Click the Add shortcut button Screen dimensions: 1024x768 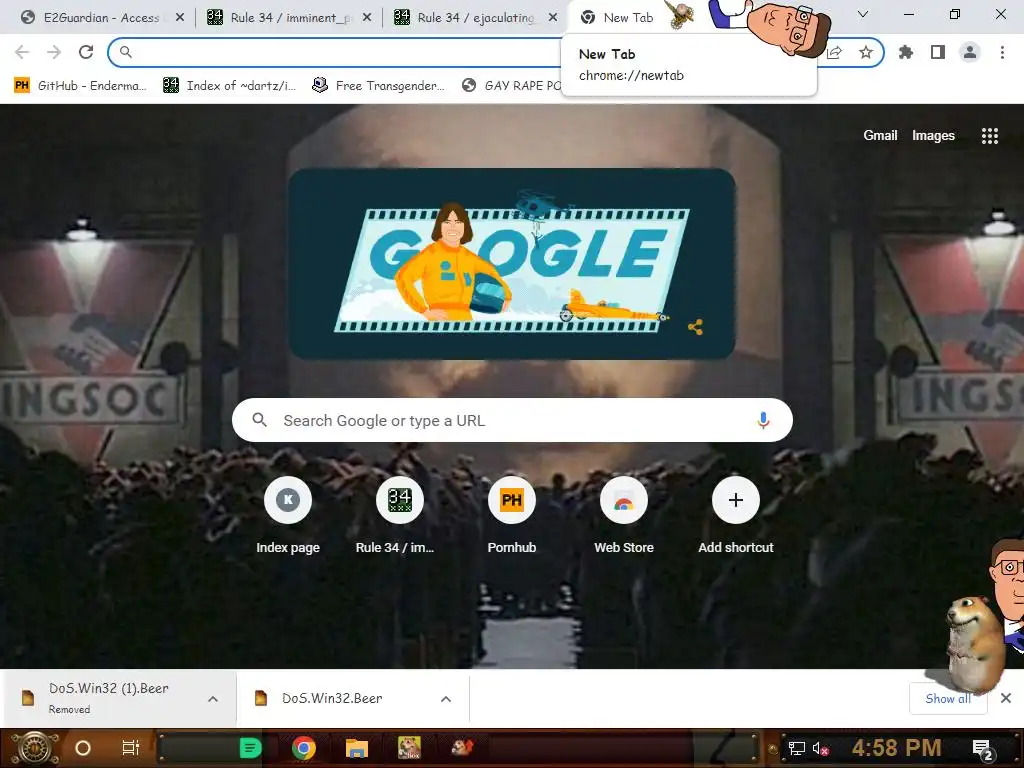coord(735,516)
